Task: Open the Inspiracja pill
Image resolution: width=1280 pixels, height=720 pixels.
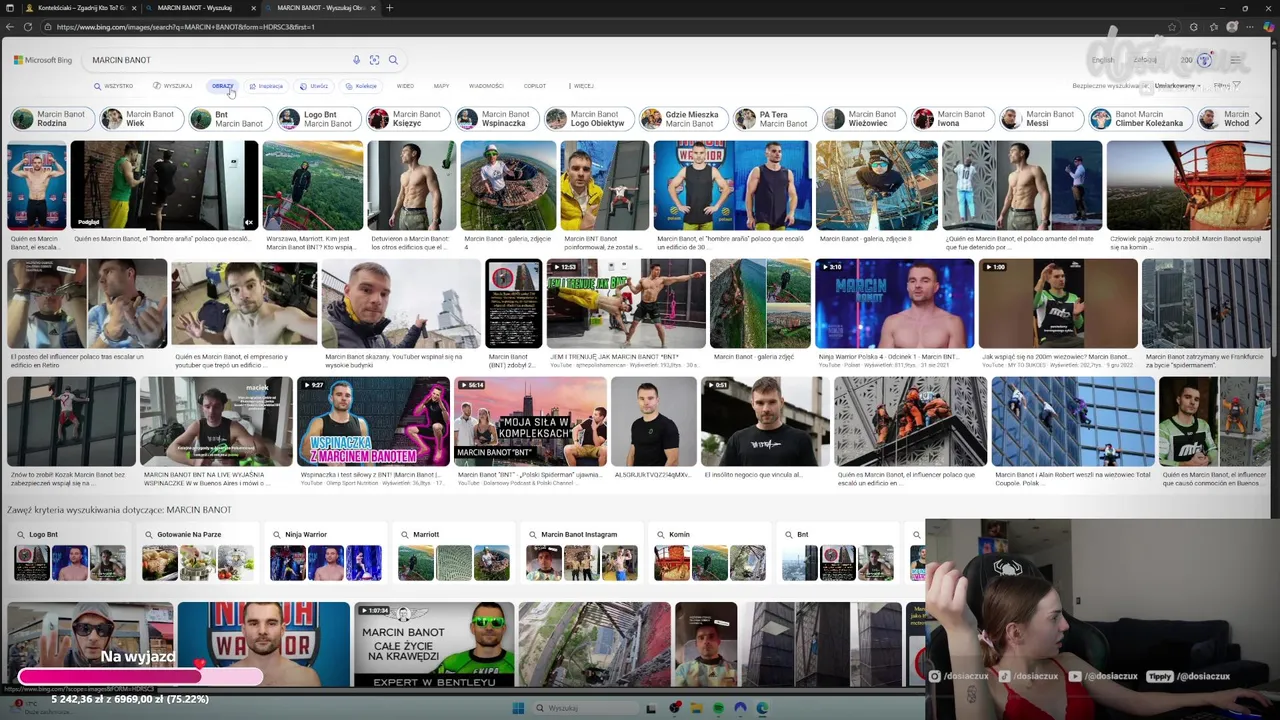Action: pos(267,86)
